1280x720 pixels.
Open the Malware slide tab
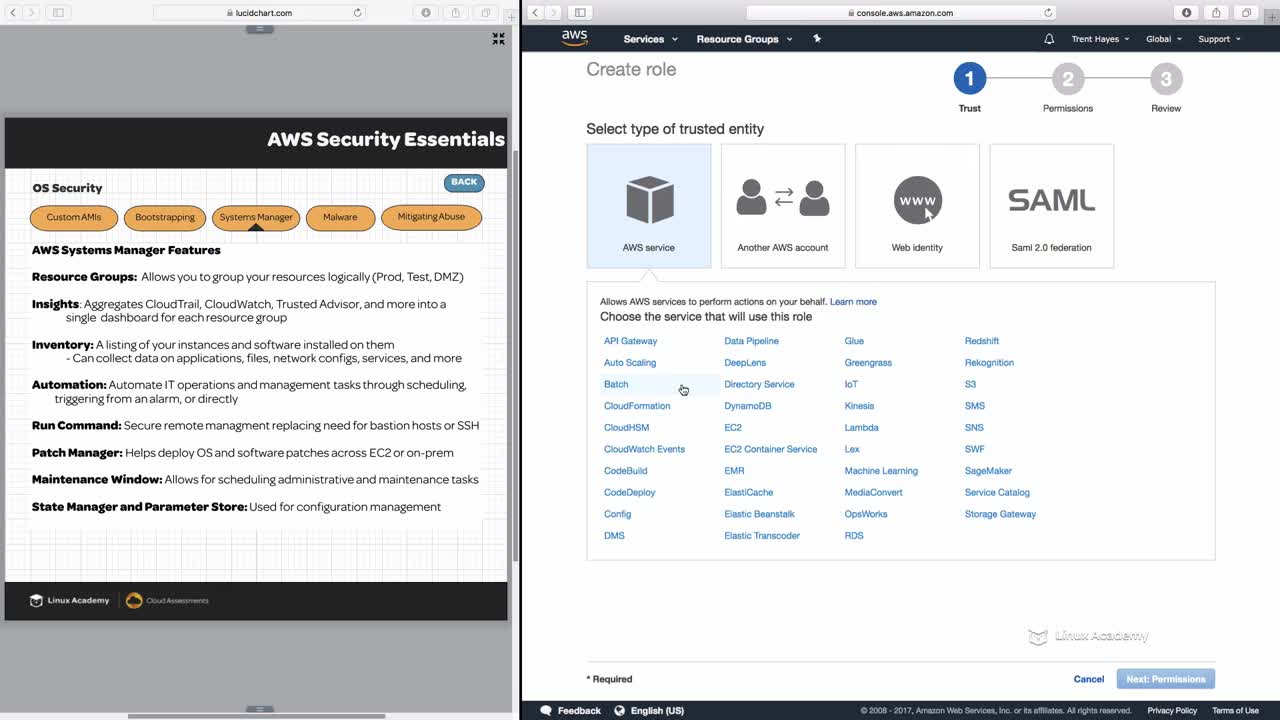[340, 217]
